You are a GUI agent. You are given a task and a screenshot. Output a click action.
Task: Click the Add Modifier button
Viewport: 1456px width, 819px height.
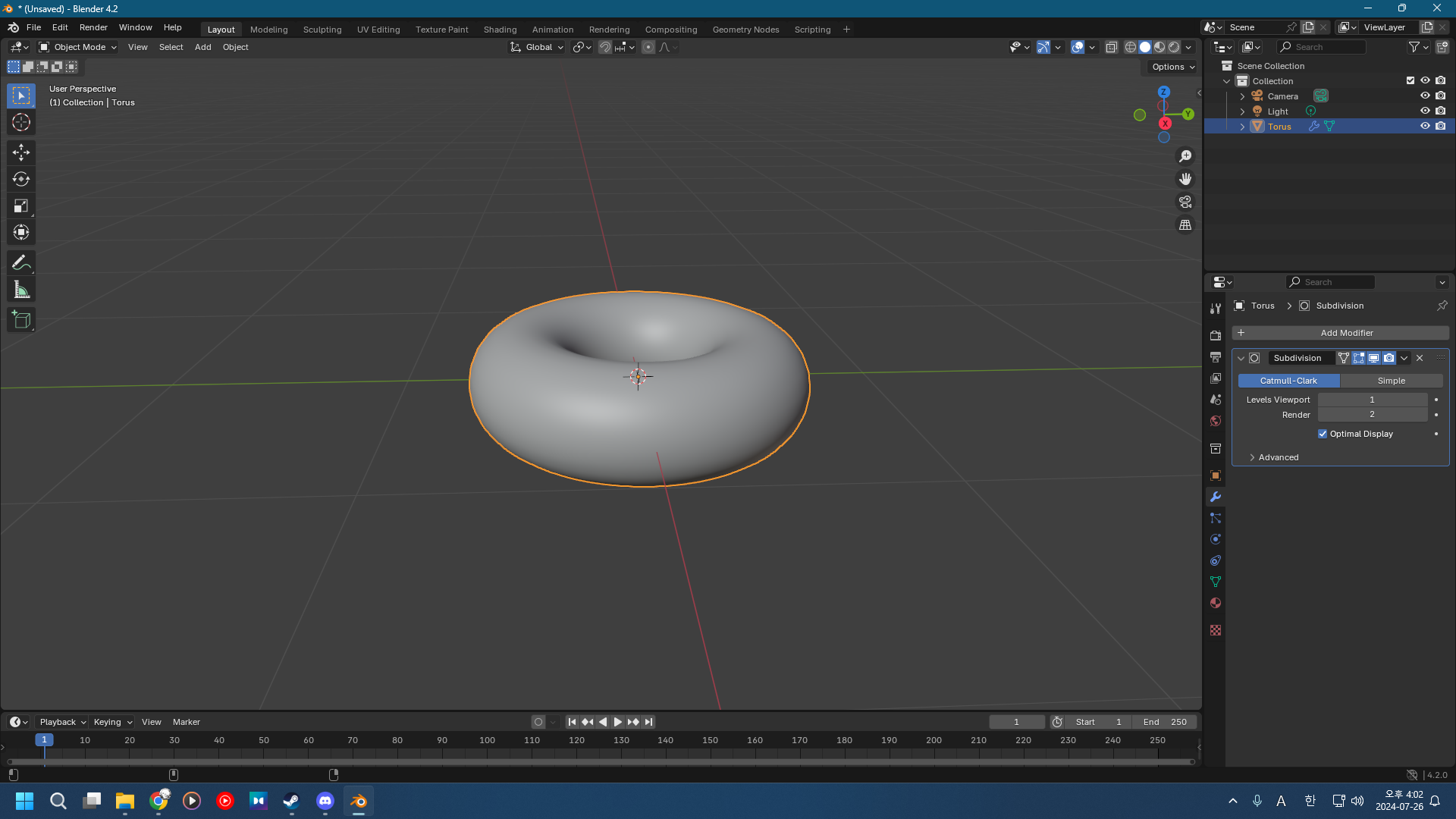click(1340, 333)
